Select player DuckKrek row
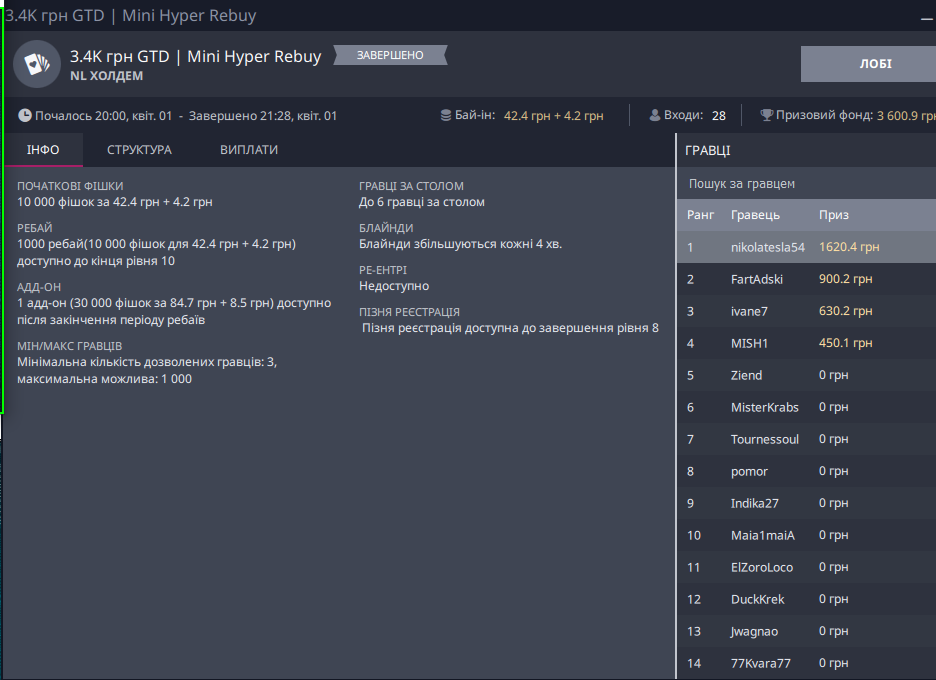This screenshot has height=680, width=936. click(806, 599)
